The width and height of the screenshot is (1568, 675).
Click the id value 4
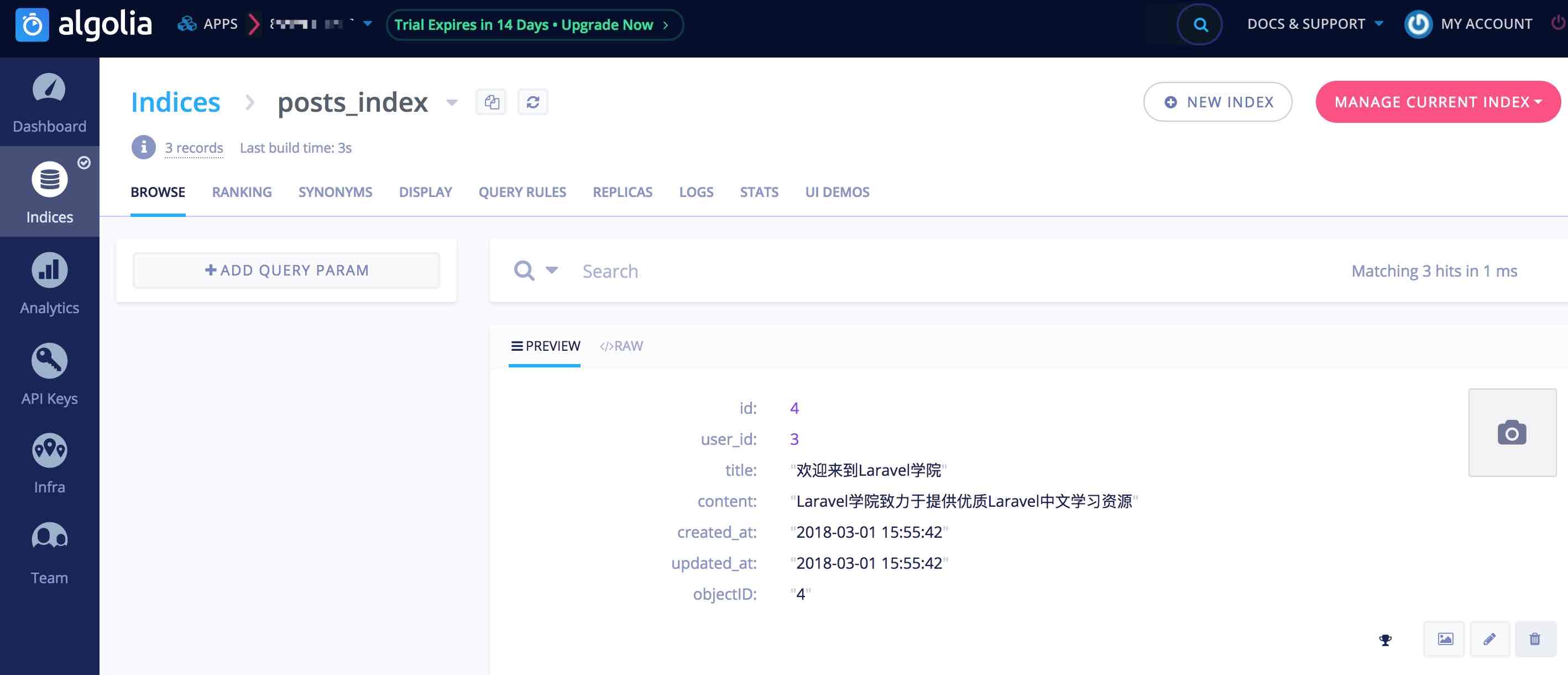click(795, 408)
